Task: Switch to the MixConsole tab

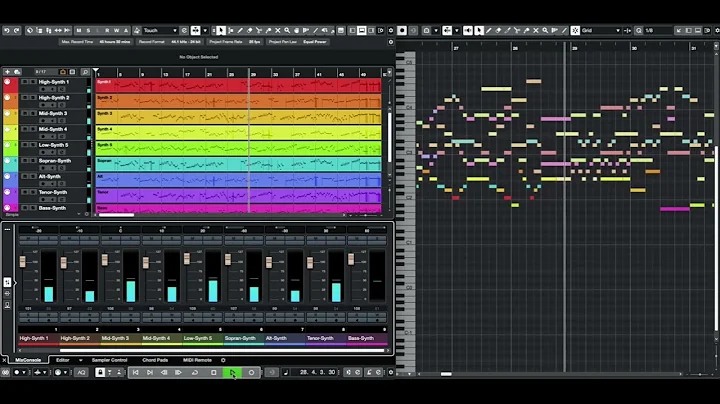Action: point(28,360)
